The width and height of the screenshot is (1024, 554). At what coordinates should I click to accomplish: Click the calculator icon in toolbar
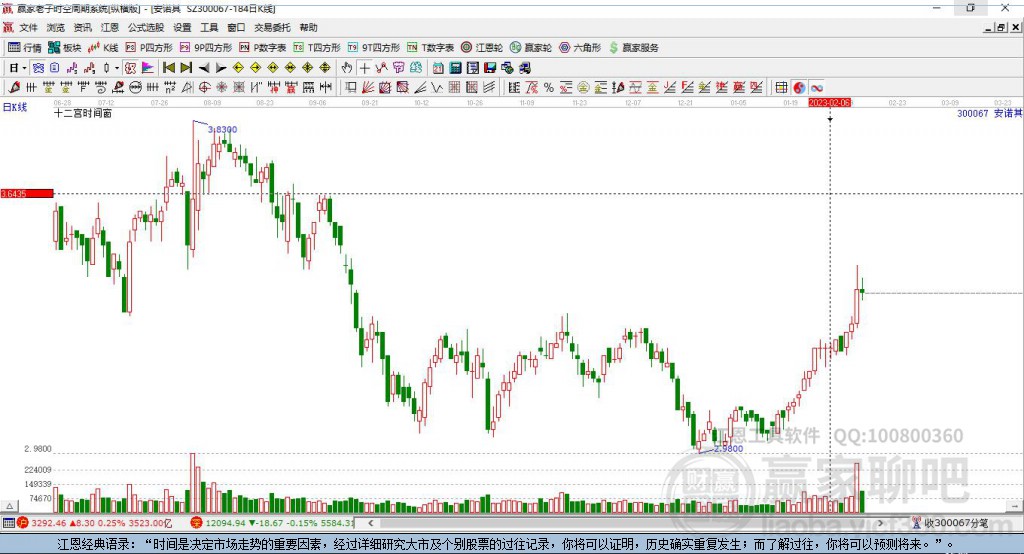tap(455, 68)
